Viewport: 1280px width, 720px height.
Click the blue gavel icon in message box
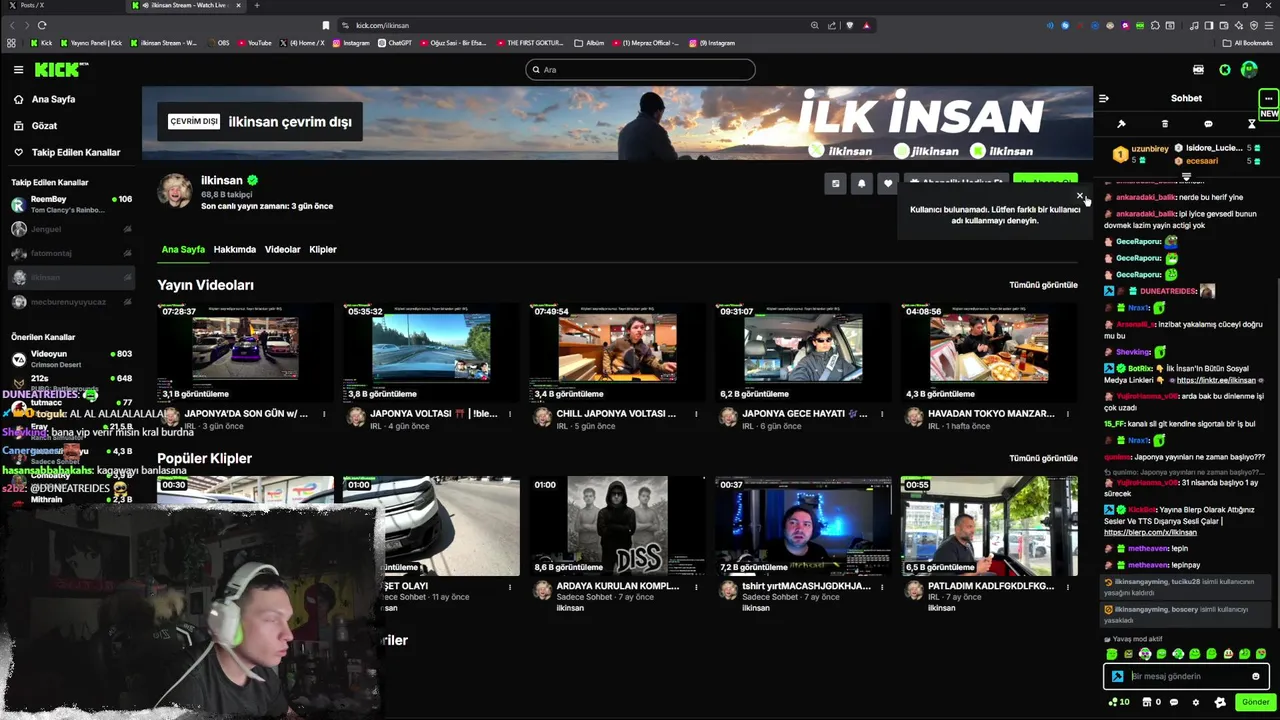click(1118, 677)
